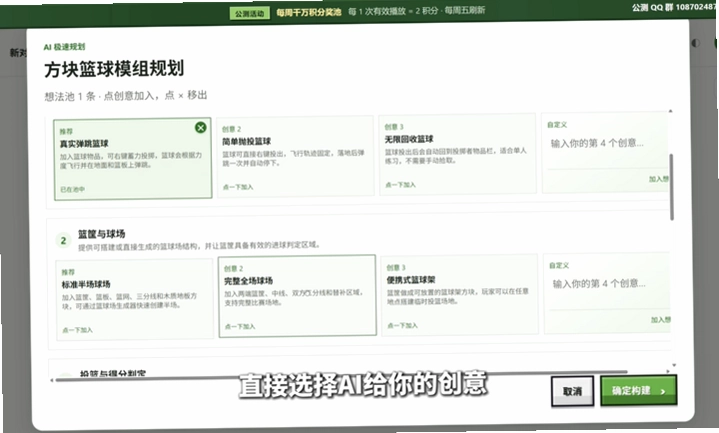Click the AI 极速规划 label
719x433 pixels.
point(64,47)
